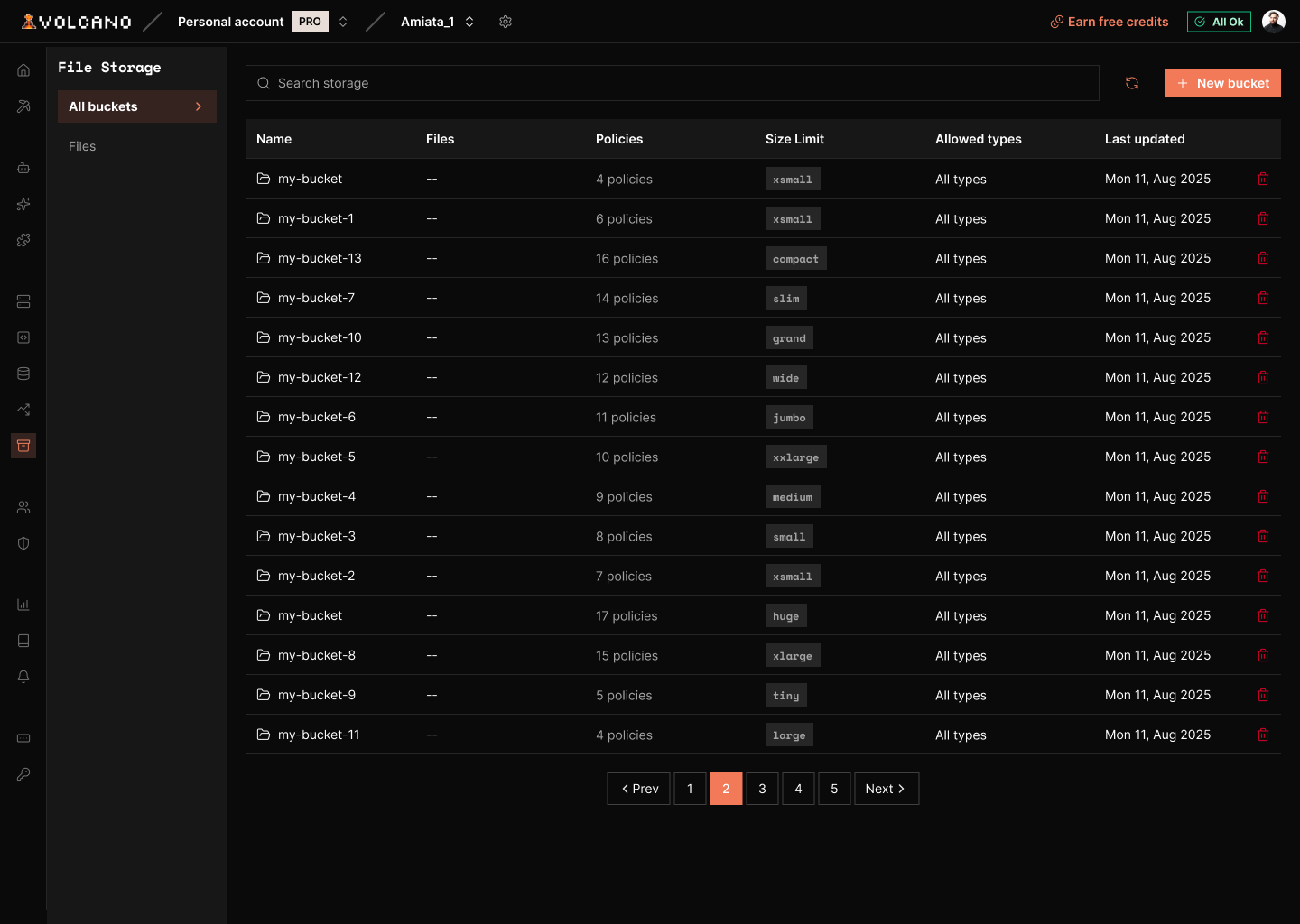Click the PRO badge next to Personal account

[x=310, y=22]
